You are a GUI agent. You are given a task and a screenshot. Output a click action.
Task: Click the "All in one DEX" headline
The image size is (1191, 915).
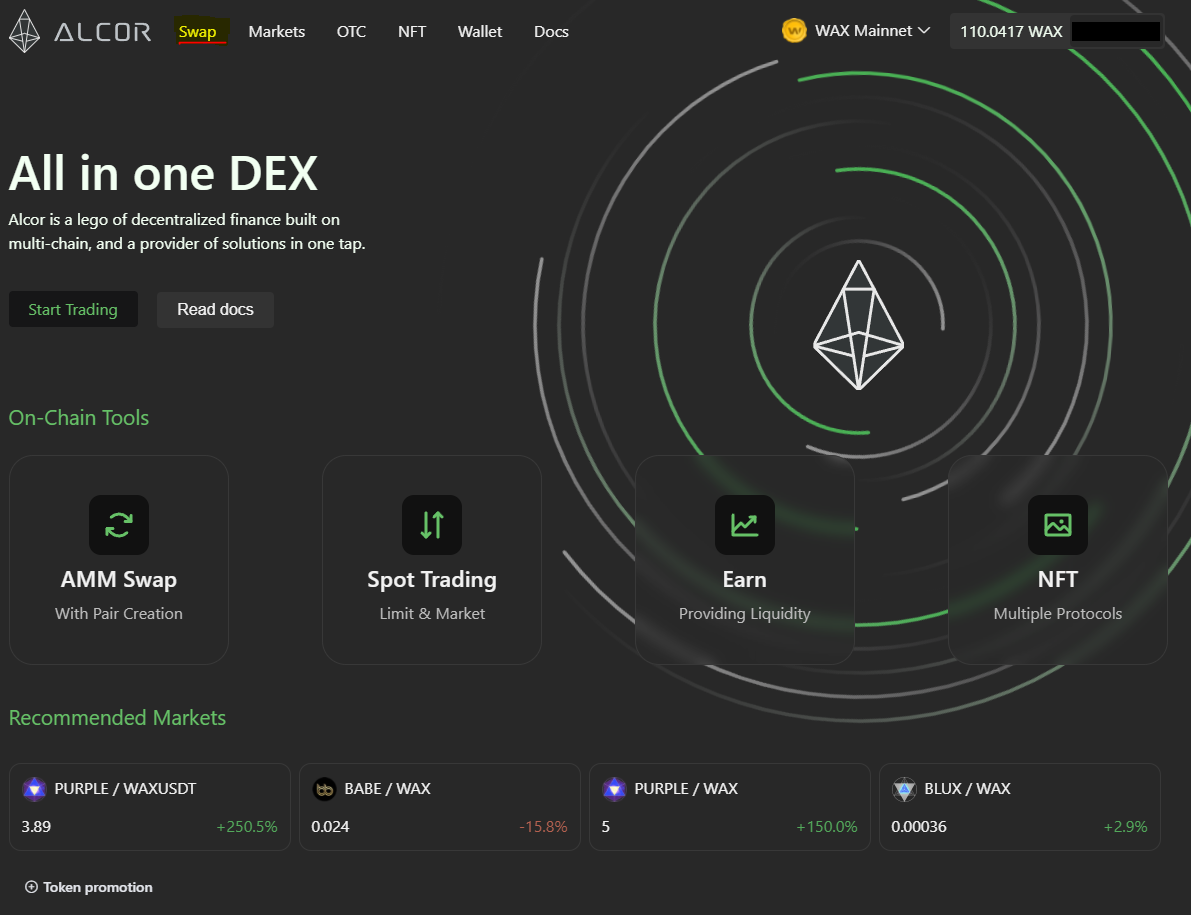click(163, 173)
